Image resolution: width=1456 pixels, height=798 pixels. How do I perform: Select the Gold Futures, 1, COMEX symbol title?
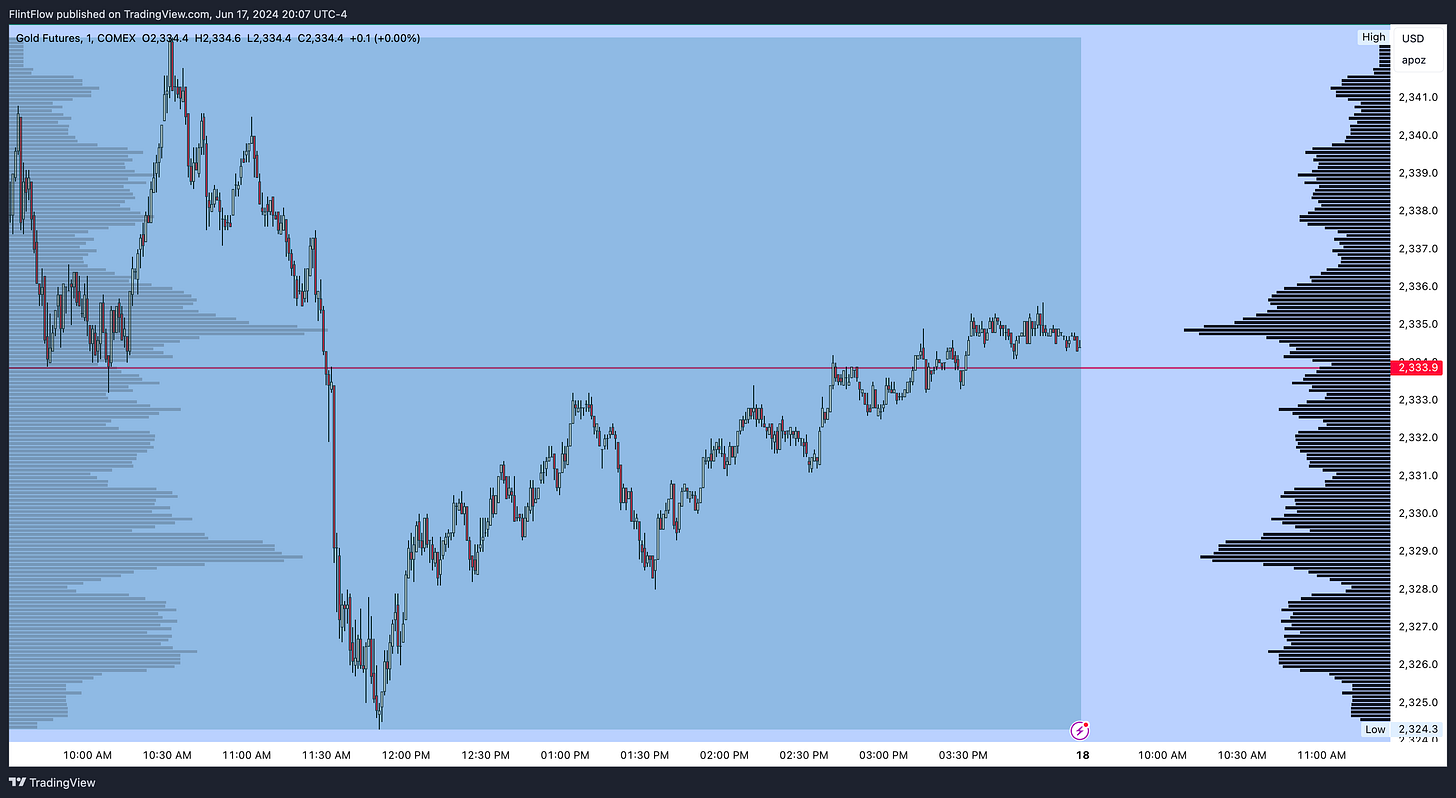click(76, 38)
